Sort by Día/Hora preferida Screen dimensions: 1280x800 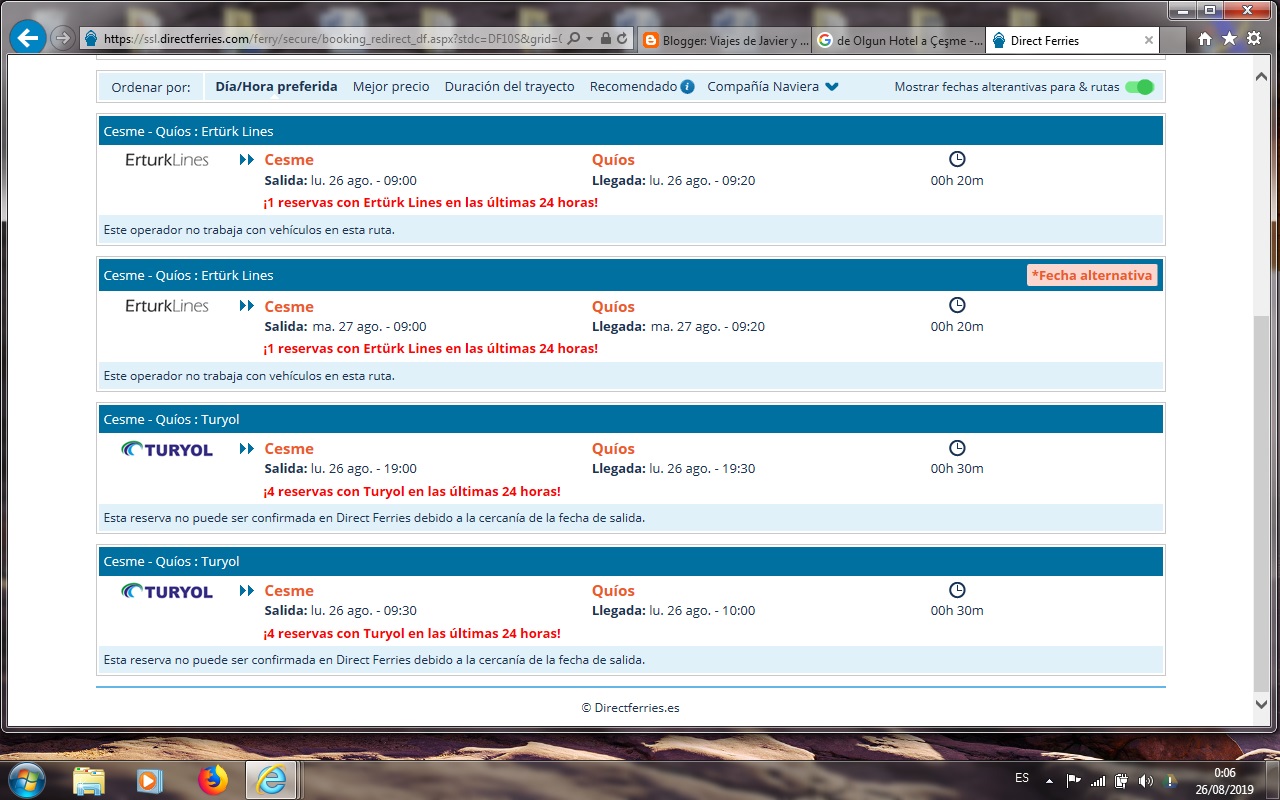[276, 87]
